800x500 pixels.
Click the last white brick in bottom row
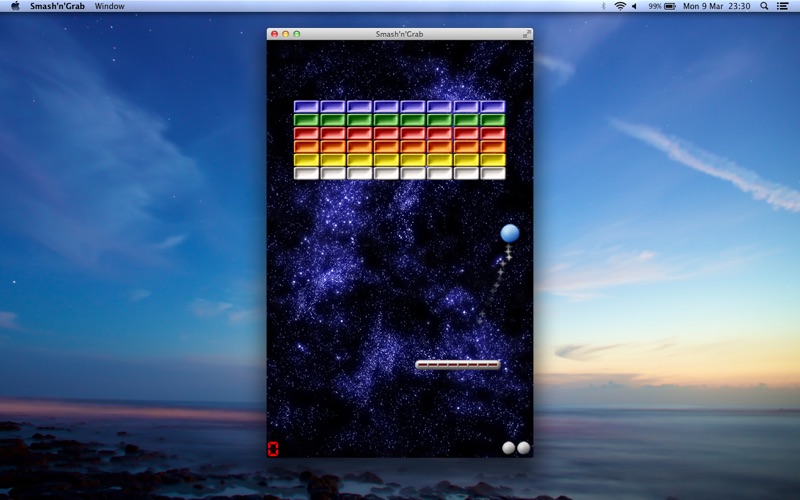click(493, 173)
